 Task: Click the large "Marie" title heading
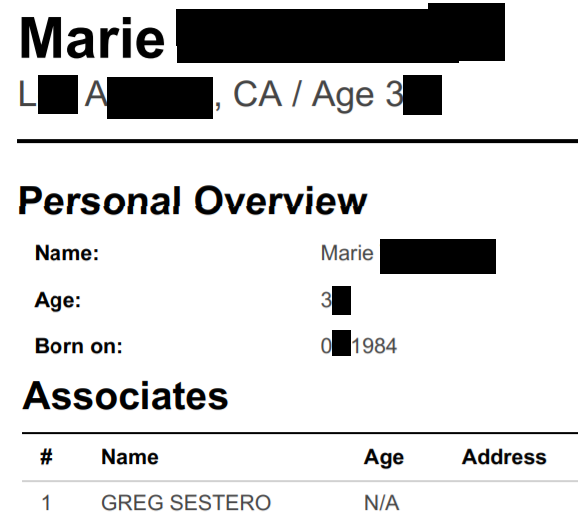pos(92,39)
